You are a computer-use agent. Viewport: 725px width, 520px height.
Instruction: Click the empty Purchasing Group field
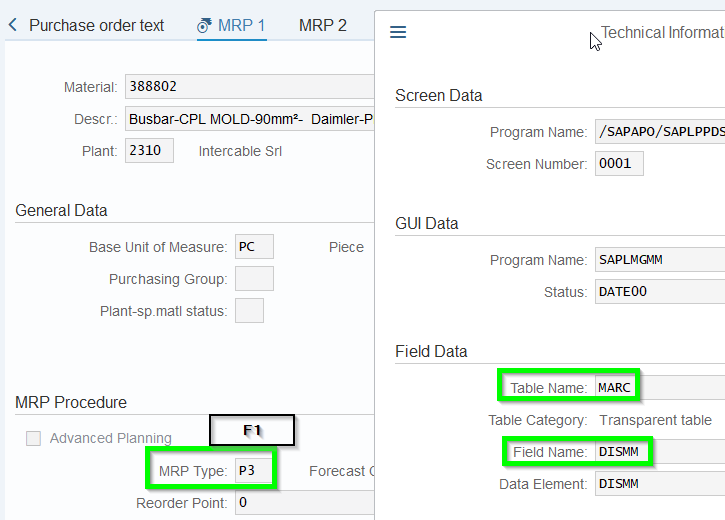click(254, 279)
